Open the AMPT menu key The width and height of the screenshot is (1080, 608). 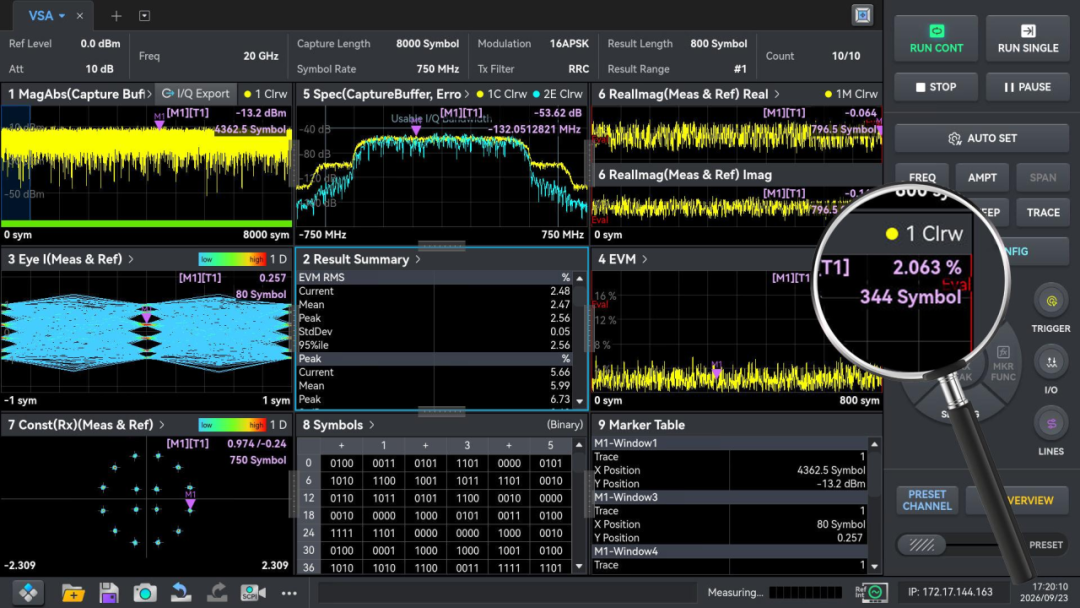(982, 178)
